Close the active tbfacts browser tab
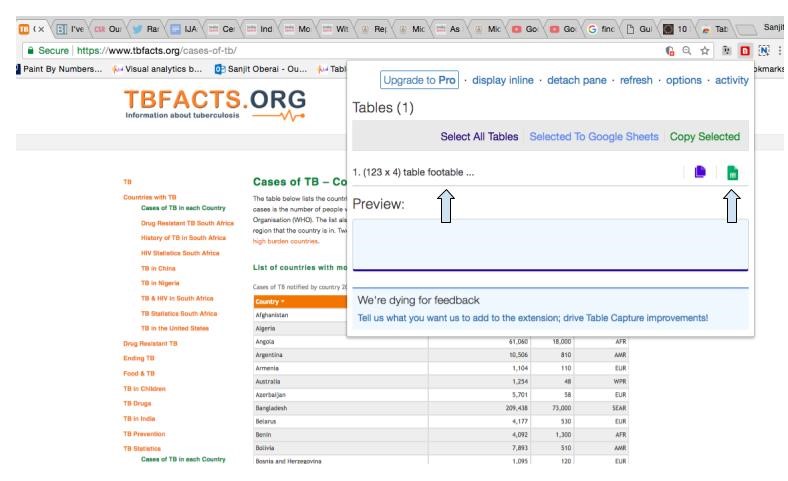 (x=41, y=29)
